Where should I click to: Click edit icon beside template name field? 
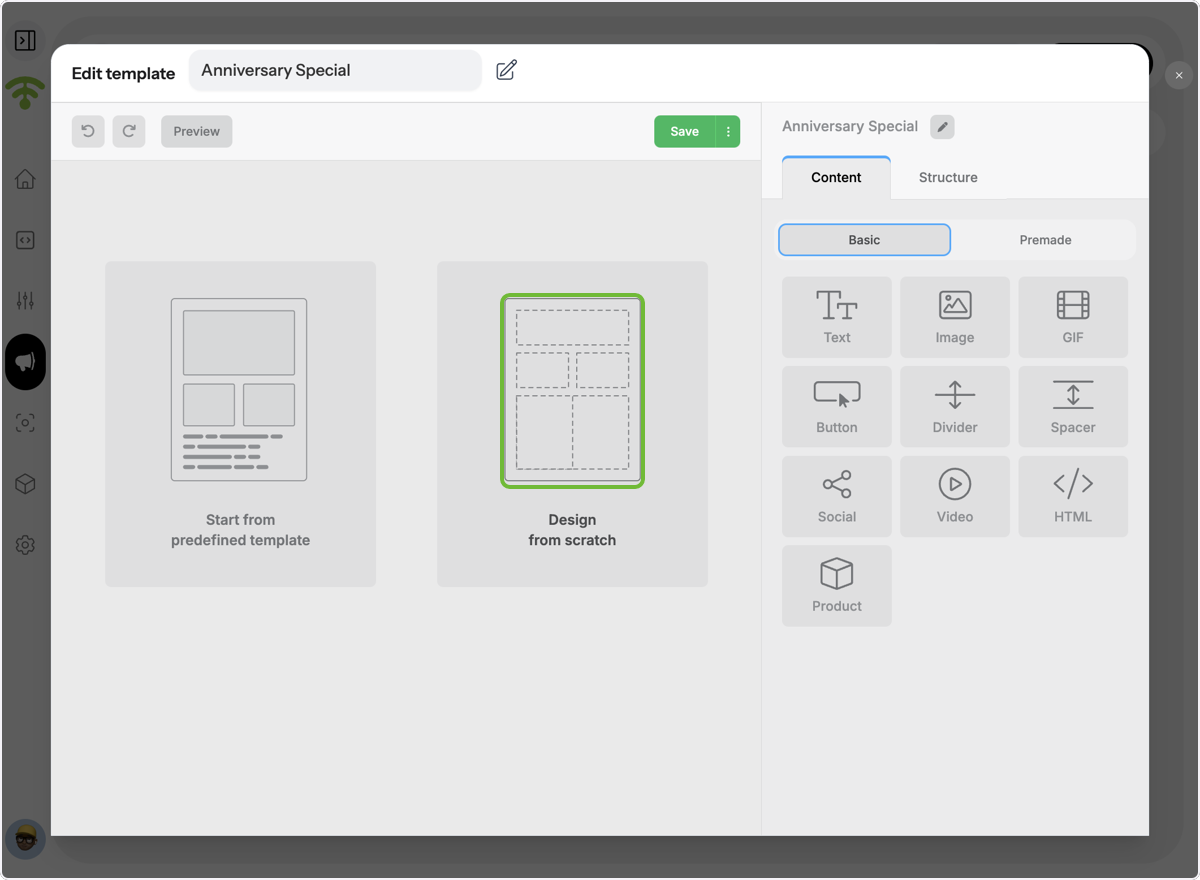click(x=507, y=70)
